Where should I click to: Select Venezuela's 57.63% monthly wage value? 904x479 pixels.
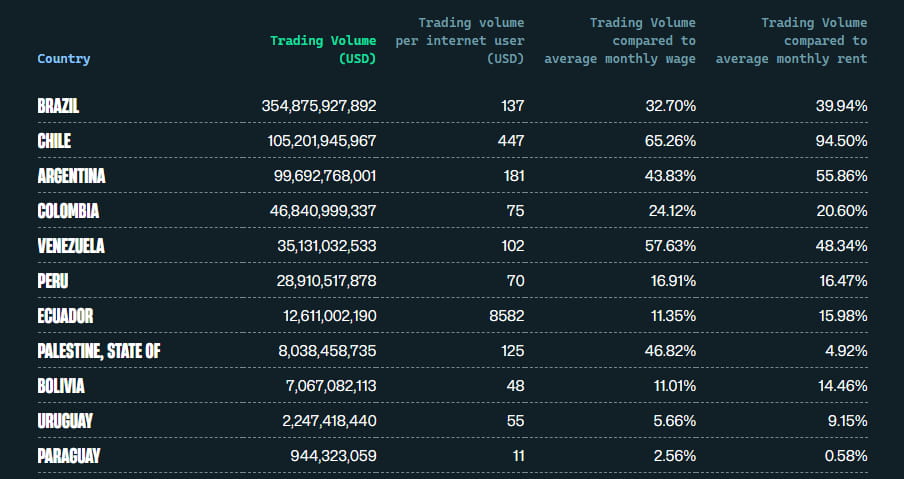coord(670,246)
